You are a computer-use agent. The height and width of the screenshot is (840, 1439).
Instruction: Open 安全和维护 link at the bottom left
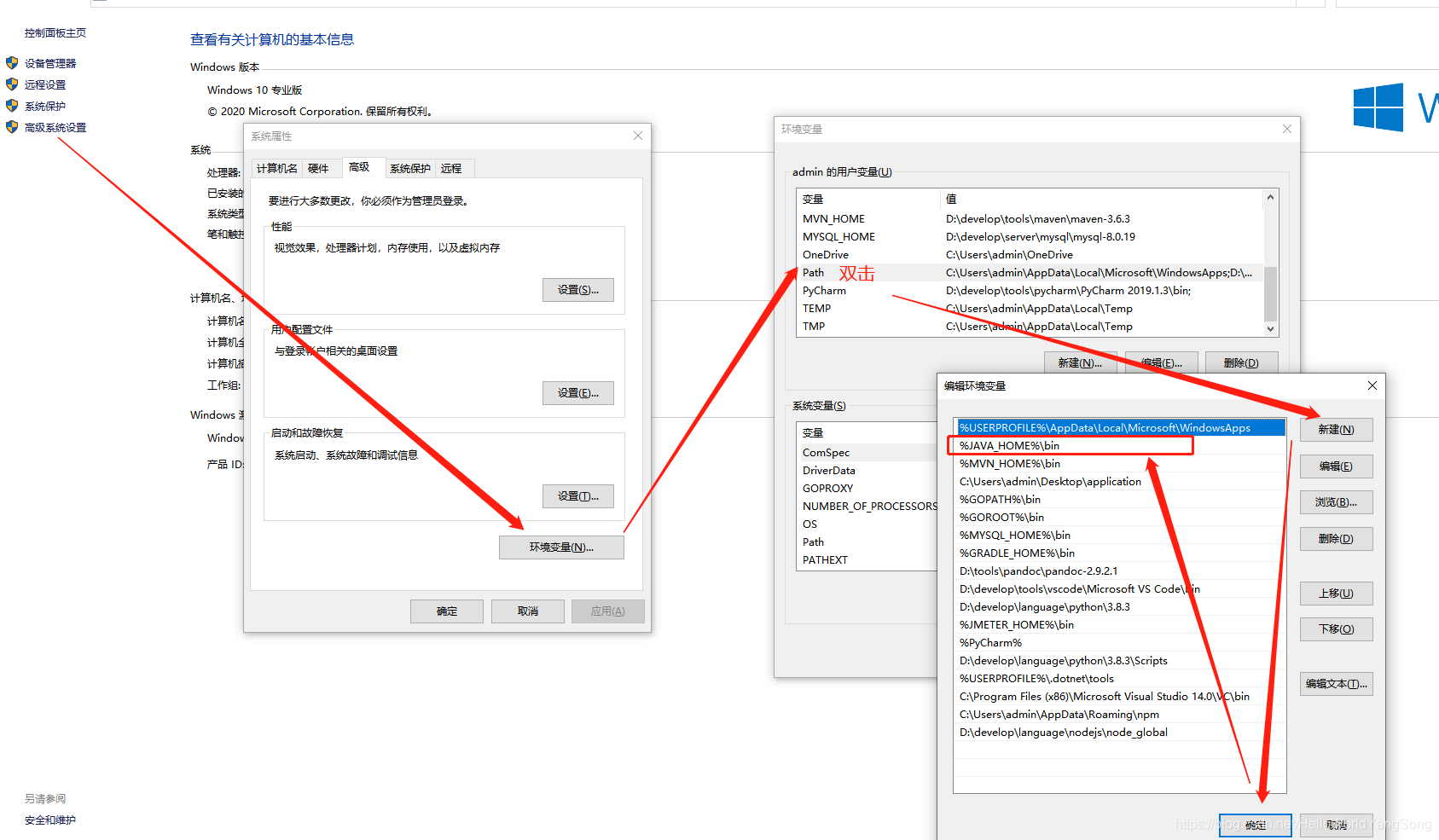pos(50,820)
